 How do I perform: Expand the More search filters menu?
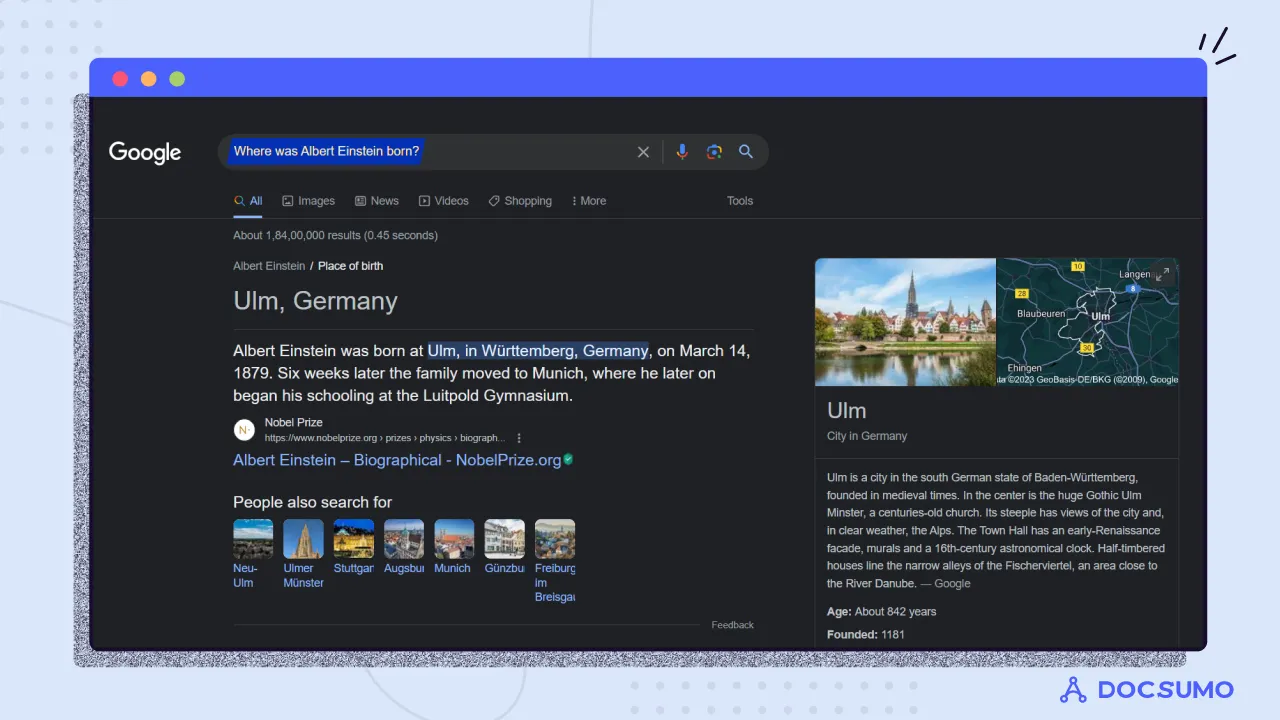(x=589, y=201)
